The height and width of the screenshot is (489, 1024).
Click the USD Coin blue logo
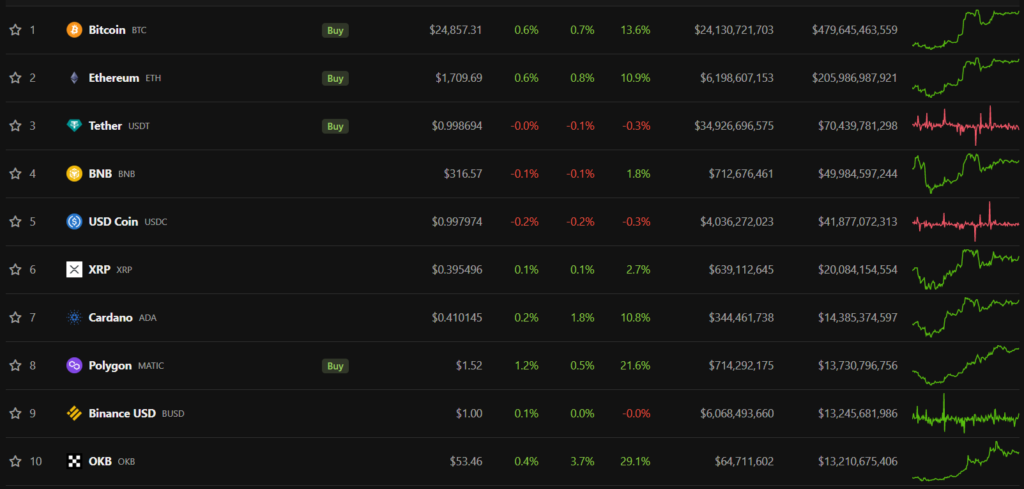point(74,222)
